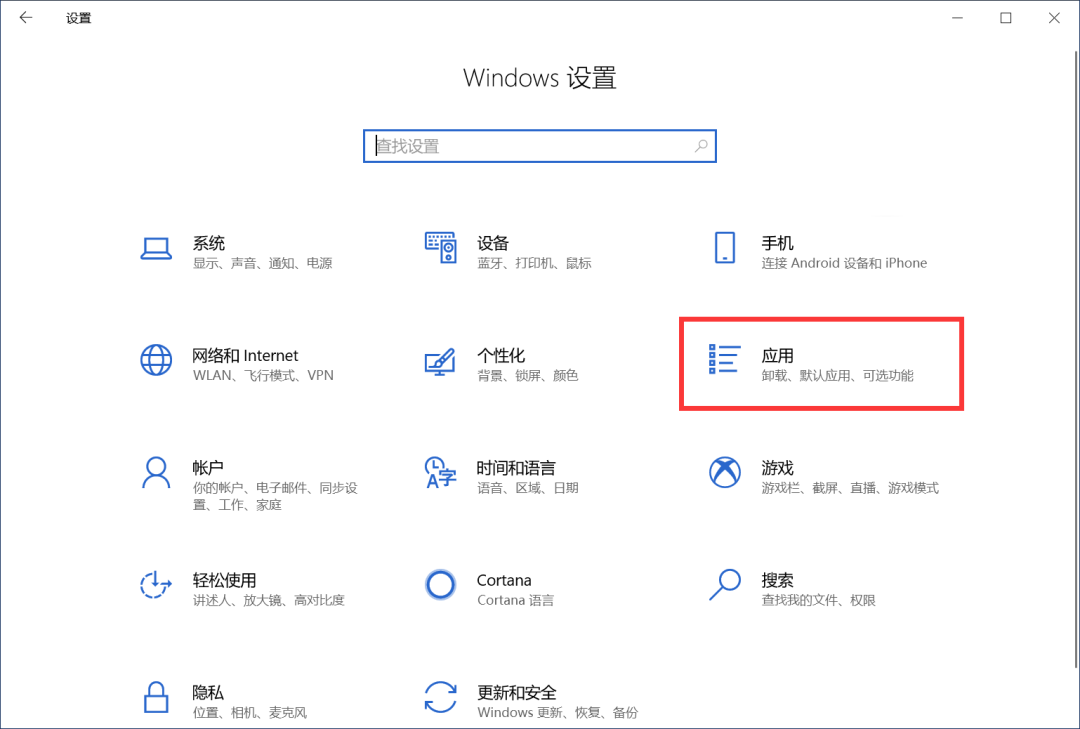Click the Ease of Access icon
Viewport: 1080px width, 729px height.
(156, 585)
